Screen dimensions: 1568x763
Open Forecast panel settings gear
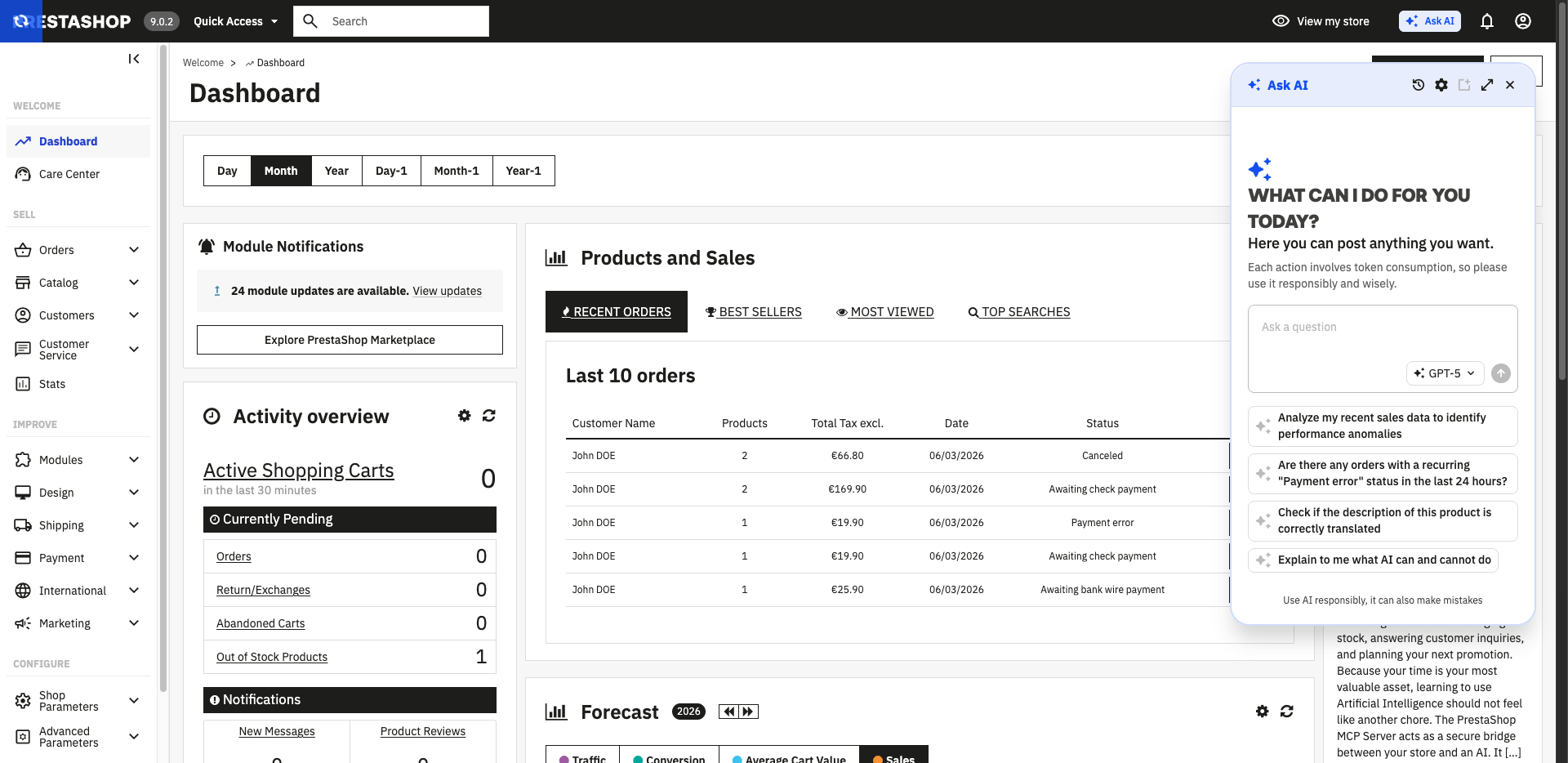click(1263, 712)
